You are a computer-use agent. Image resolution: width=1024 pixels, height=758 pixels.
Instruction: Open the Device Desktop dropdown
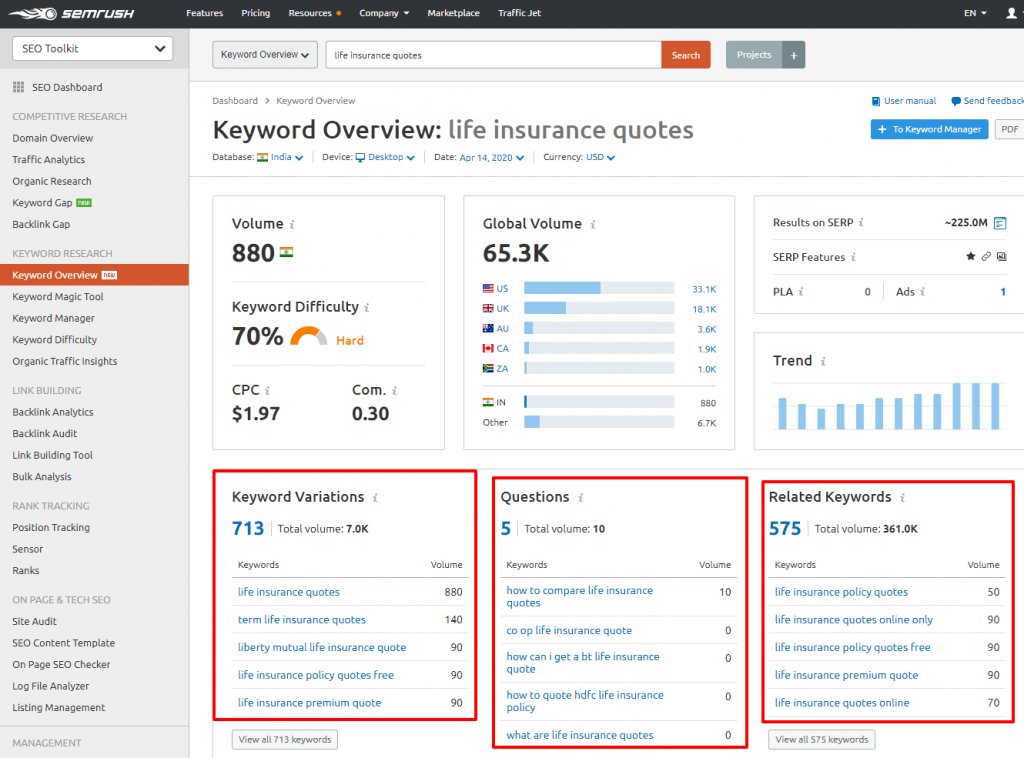pyautogui.click(x=385, y=157)
